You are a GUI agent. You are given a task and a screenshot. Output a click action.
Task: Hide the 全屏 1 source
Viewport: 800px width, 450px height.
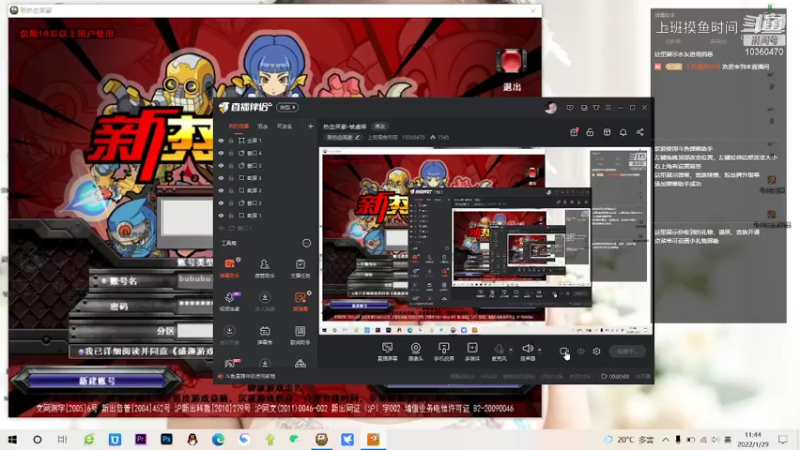tap(221, 140)
